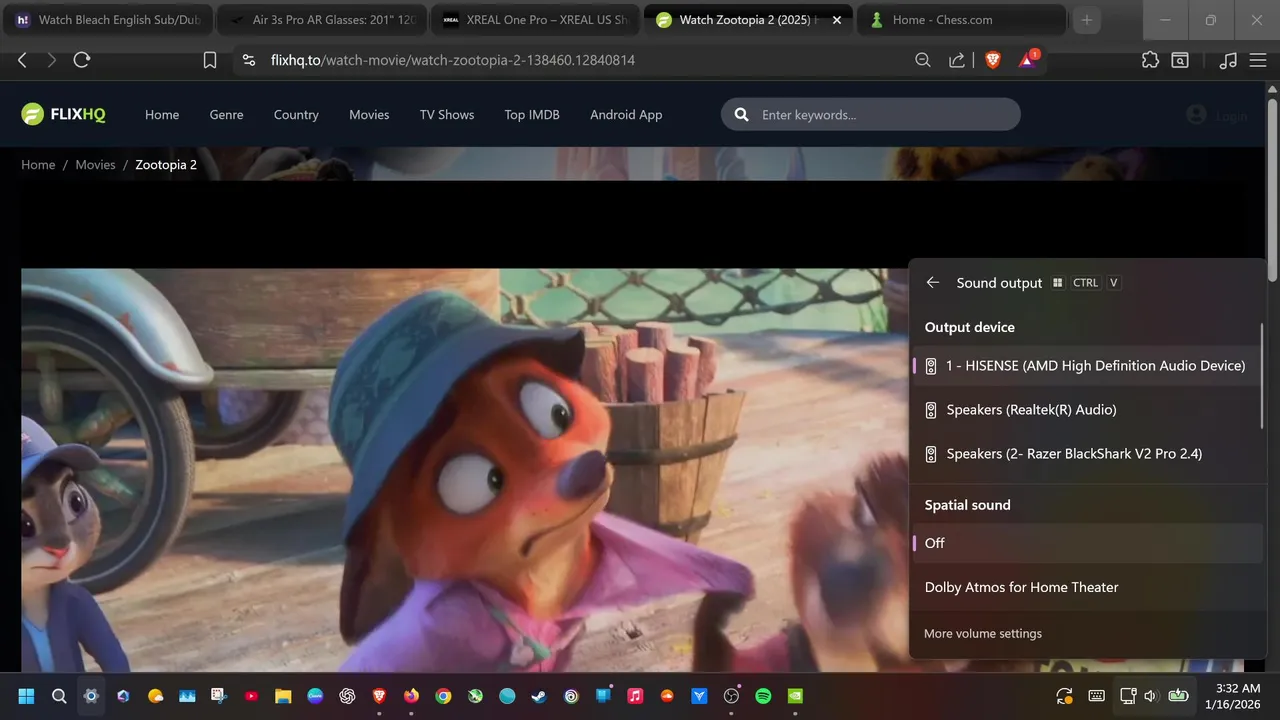Open the Android App page
Image resolution: width=1280 pixels, height=720 pixels.
point(626,115)
